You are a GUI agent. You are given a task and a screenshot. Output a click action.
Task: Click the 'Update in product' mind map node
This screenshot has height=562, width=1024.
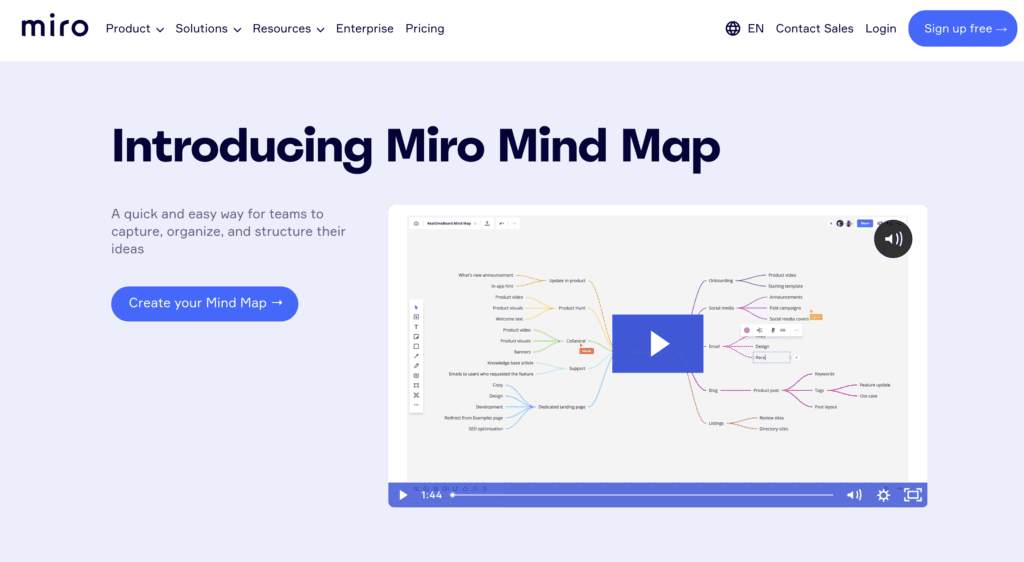tap(567, 281)
